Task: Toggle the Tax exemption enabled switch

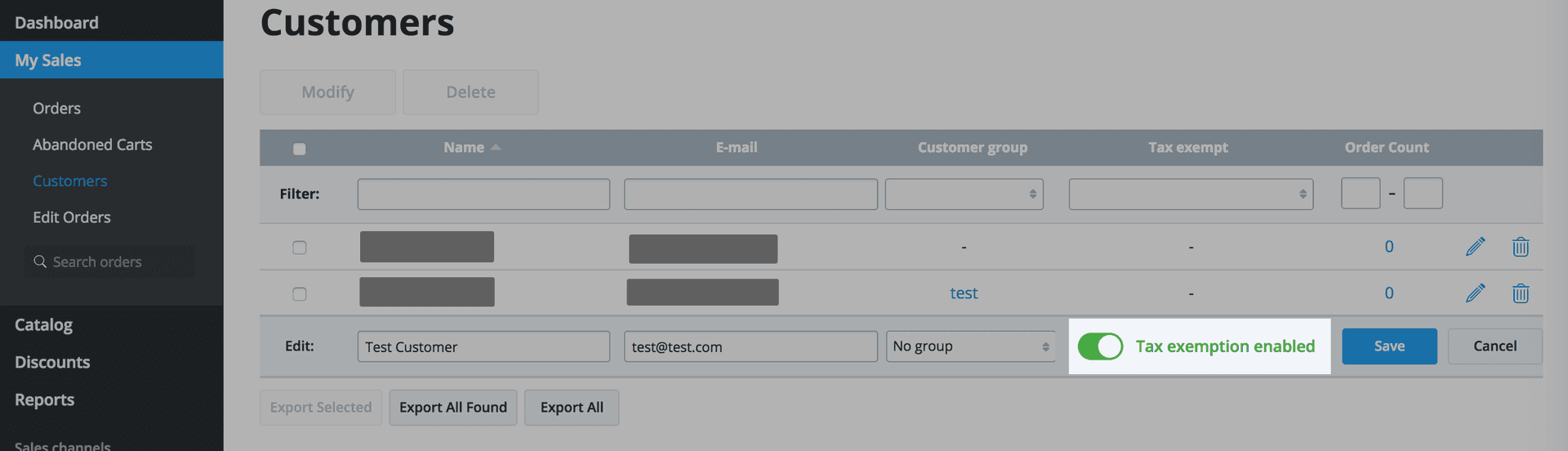Action: point(1100,346)
